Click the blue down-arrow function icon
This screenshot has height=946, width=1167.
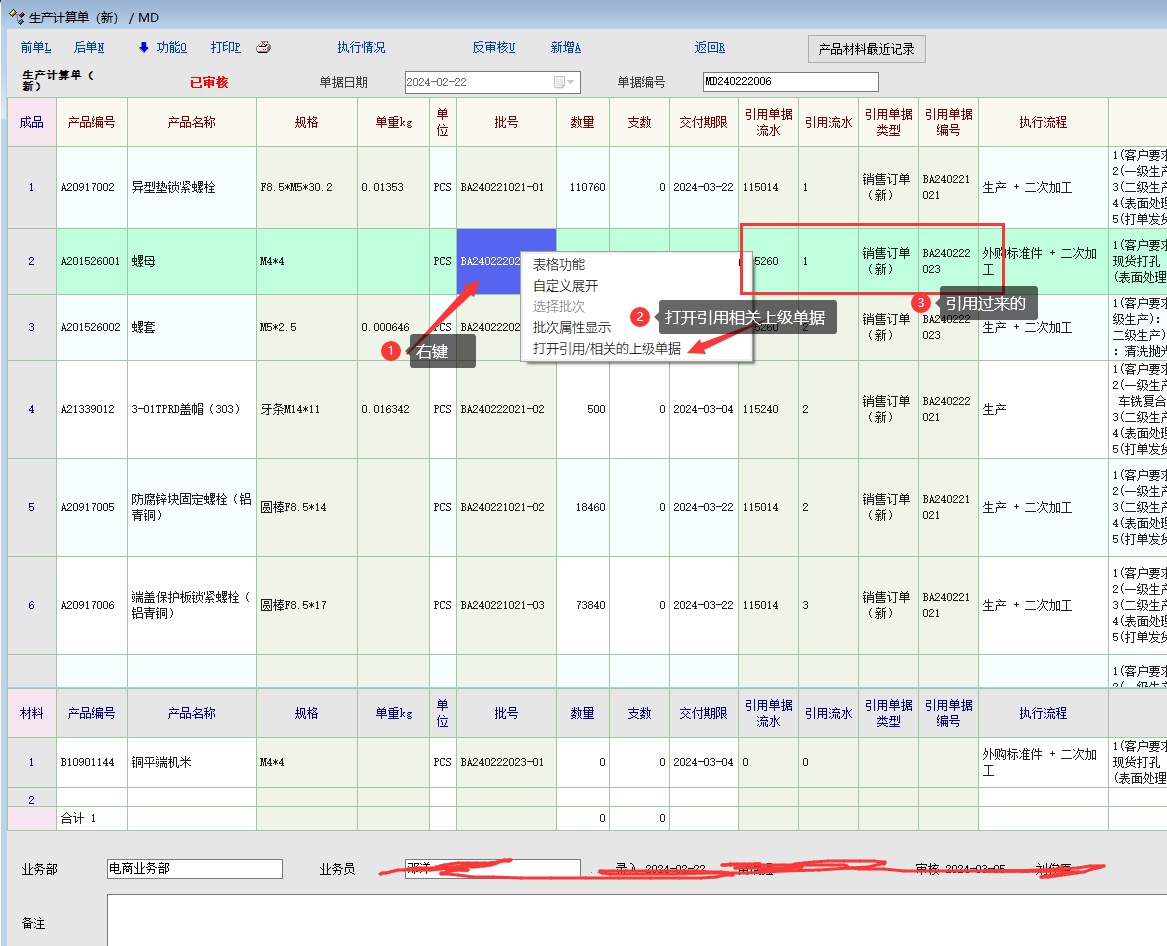point(143,47)
